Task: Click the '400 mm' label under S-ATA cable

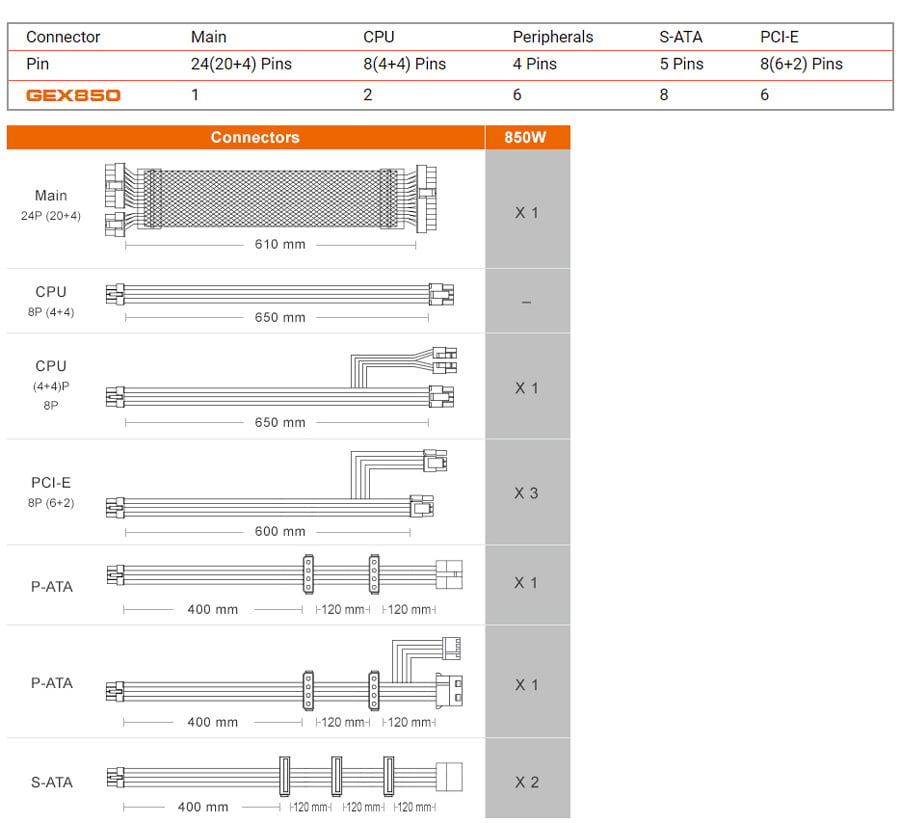Action: click(x=203, y=807)
